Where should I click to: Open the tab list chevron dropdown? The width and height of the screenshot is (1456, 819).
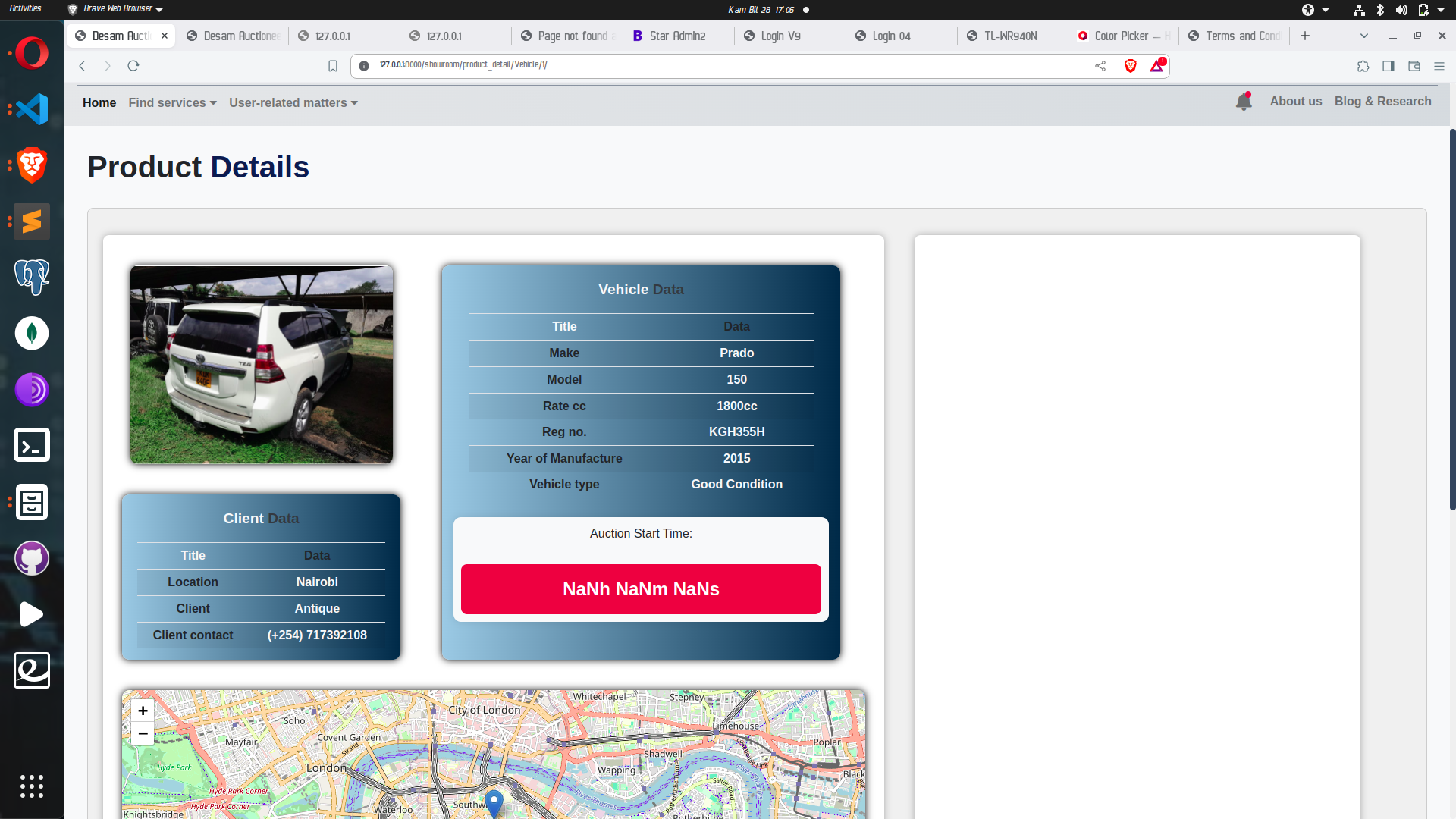pyautogui.click(x=1364, y=36)
